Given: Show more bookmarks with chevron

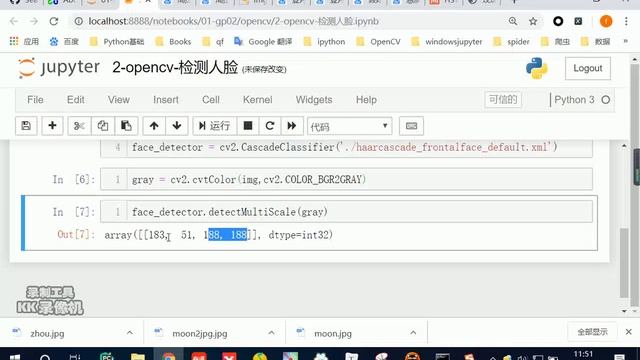Looking at the screenshot, I should (625, 41).
